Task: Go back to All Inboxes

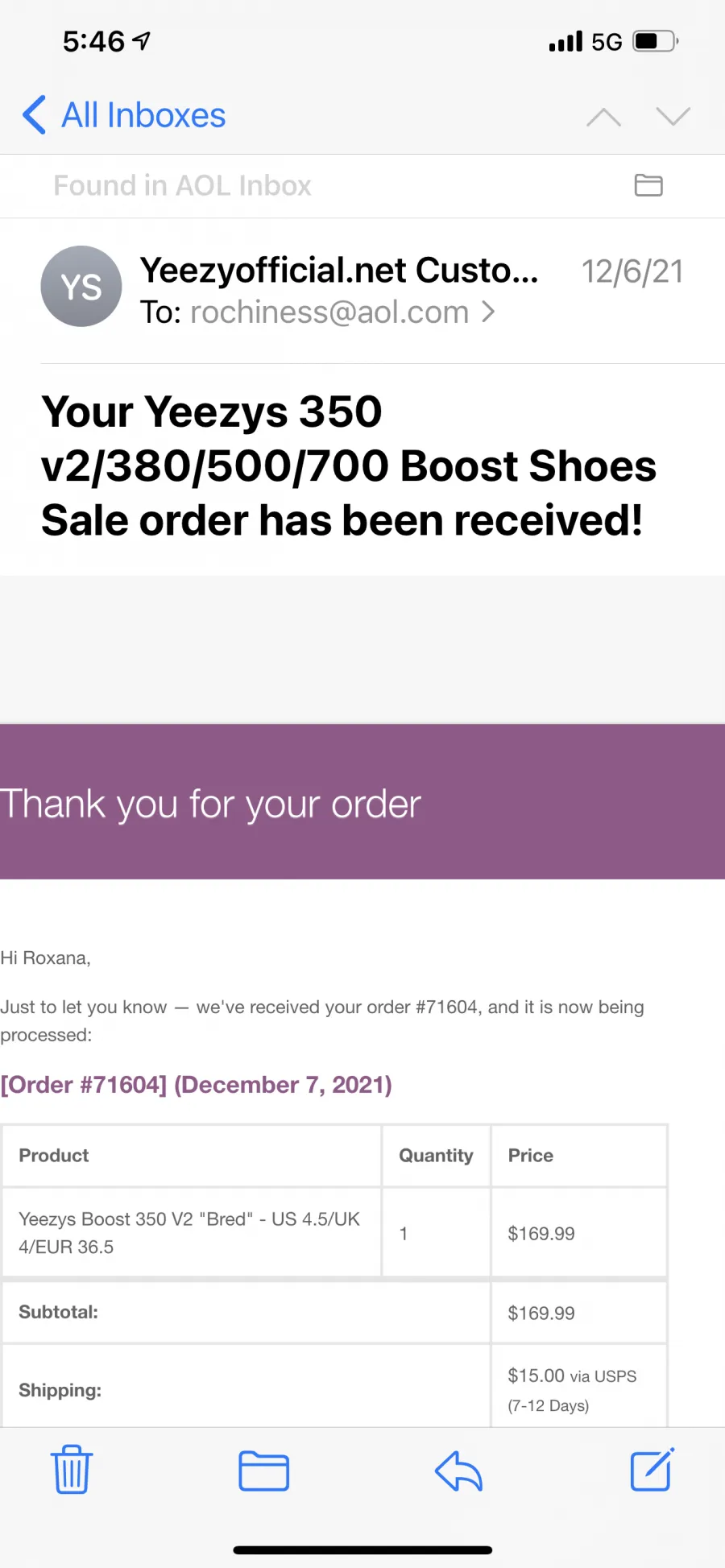Action: (x=124, y=115)
